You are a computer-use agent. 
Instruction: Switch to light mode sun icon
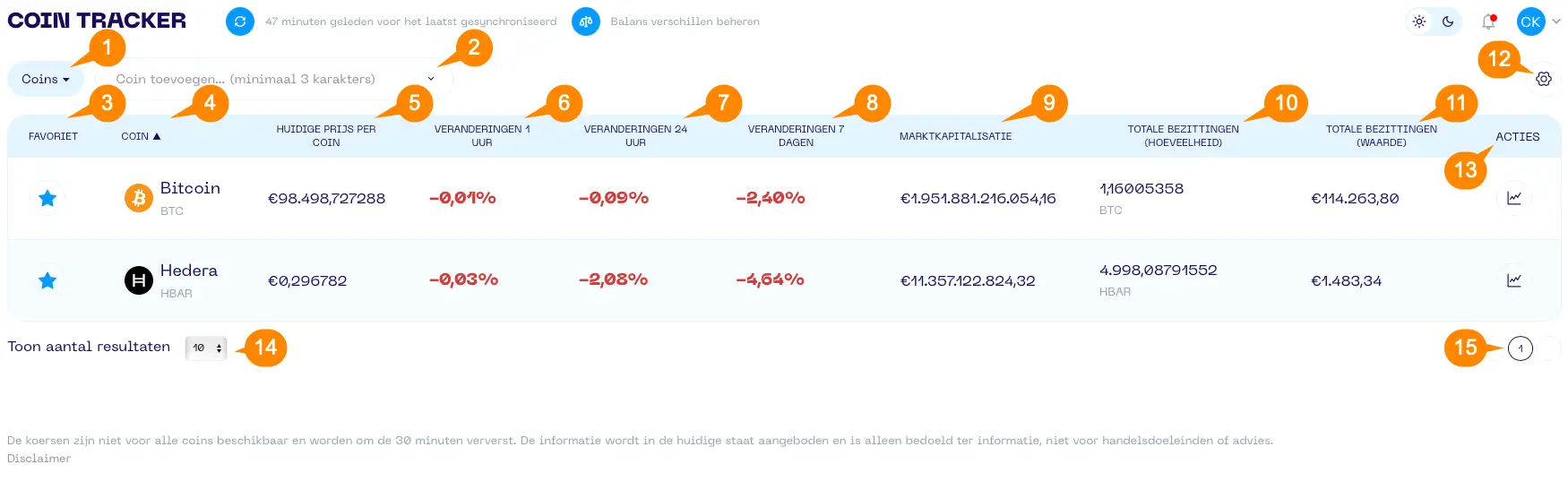point(1419,21)
